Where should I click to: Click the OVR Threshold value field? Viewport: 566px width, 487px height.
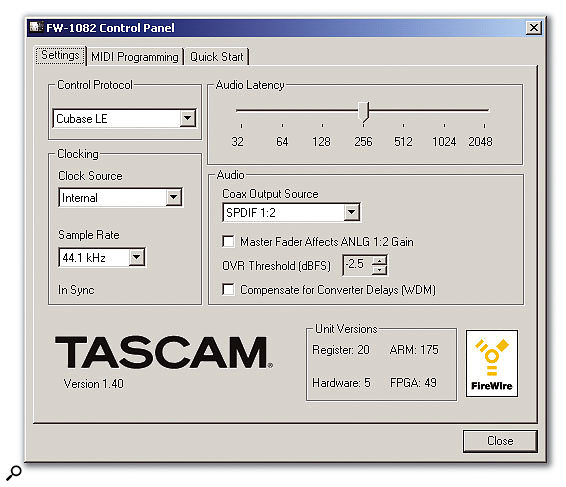click(357, 265)
